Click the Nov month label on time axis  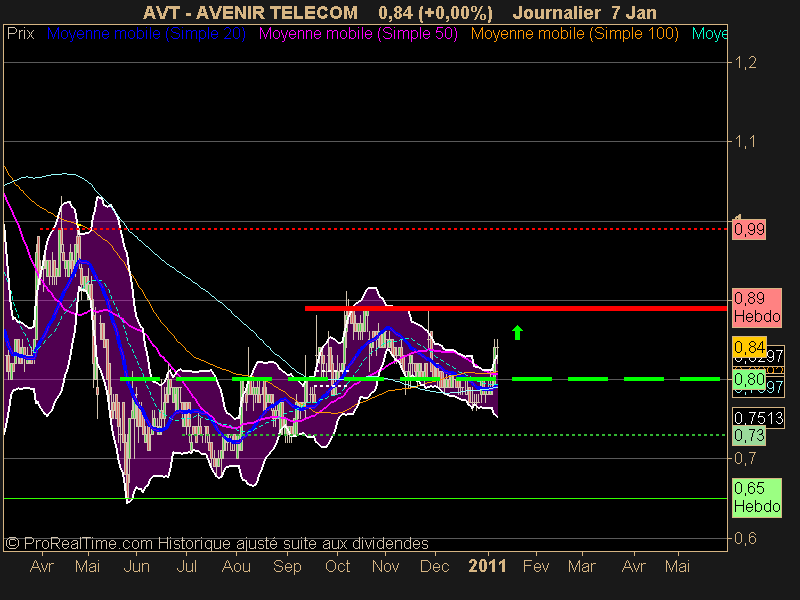tap(385, 566)
